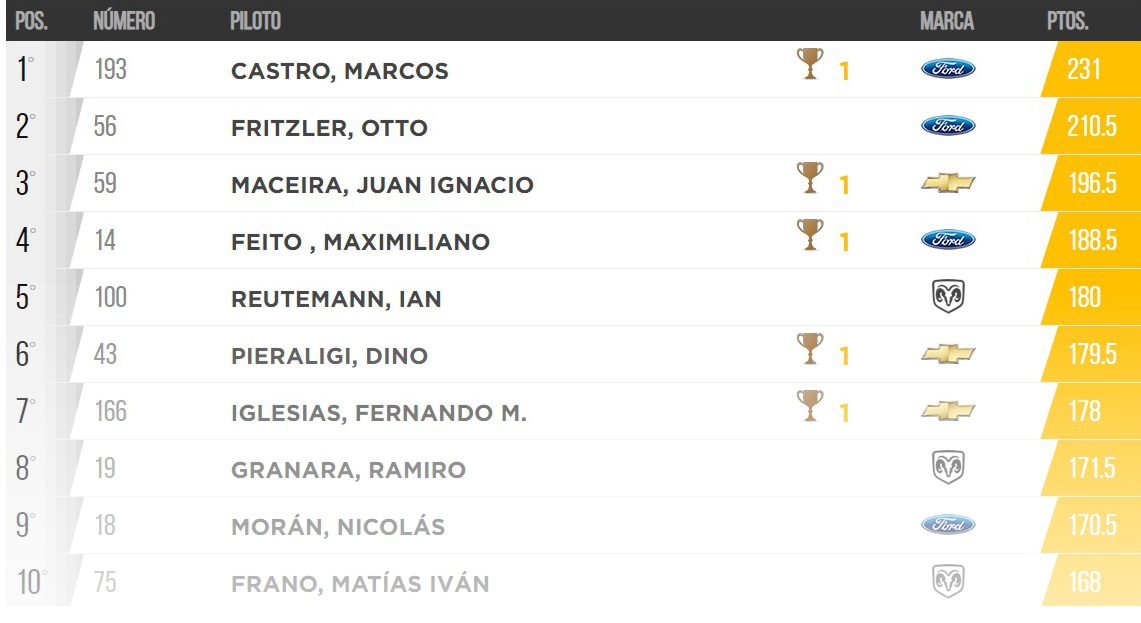Select driver REUTEMANN, IAN
This screenshot has width=1141, height=623.
336,299
